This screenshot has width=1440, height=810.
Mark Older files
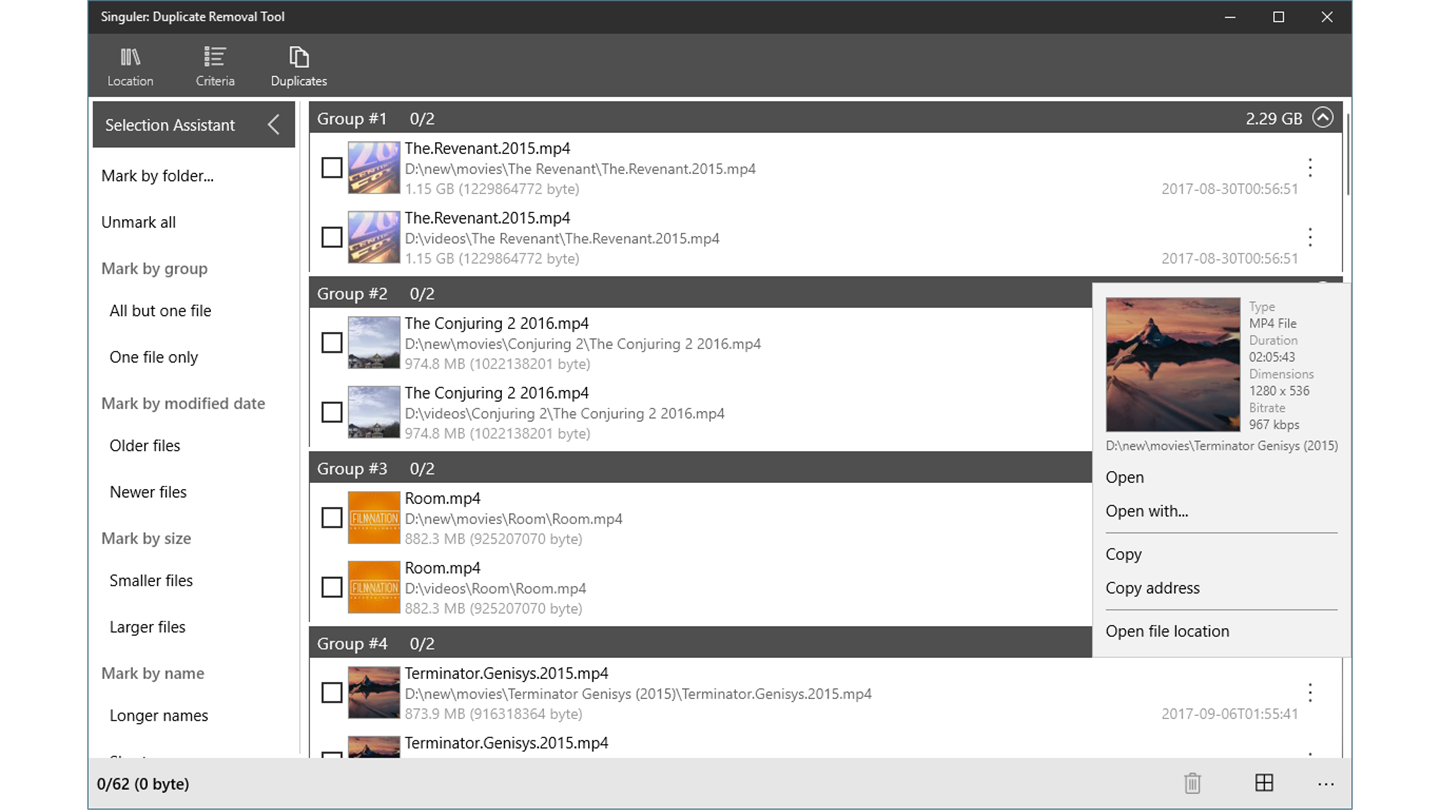click(145, 446)
